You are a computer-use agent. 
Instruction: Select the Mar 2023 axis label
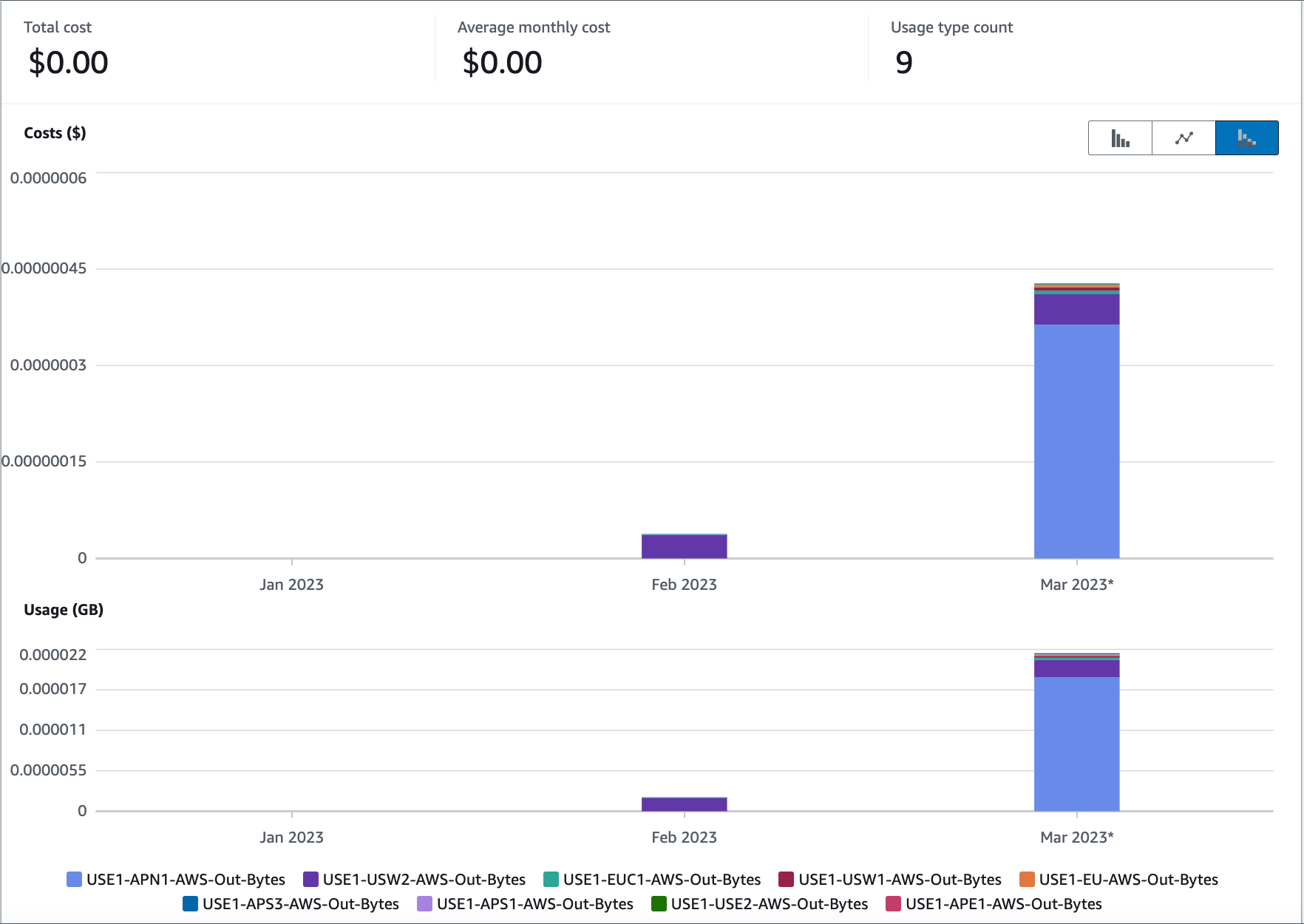pyautogui.click(x=1076, y=584)
